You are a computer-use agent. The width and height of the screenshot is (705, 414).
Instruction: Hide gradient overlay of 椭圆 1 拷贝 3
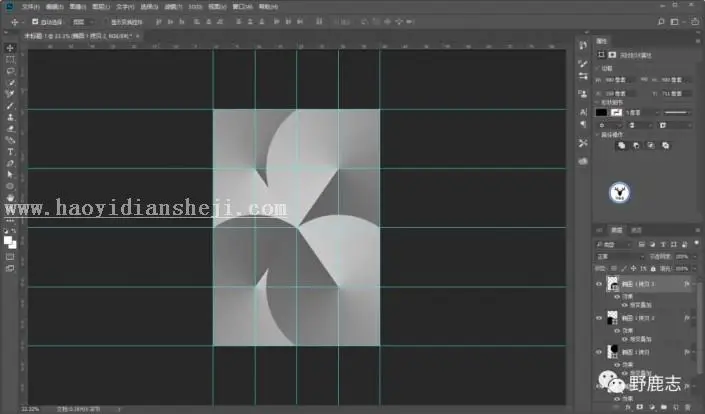point(625,305)
